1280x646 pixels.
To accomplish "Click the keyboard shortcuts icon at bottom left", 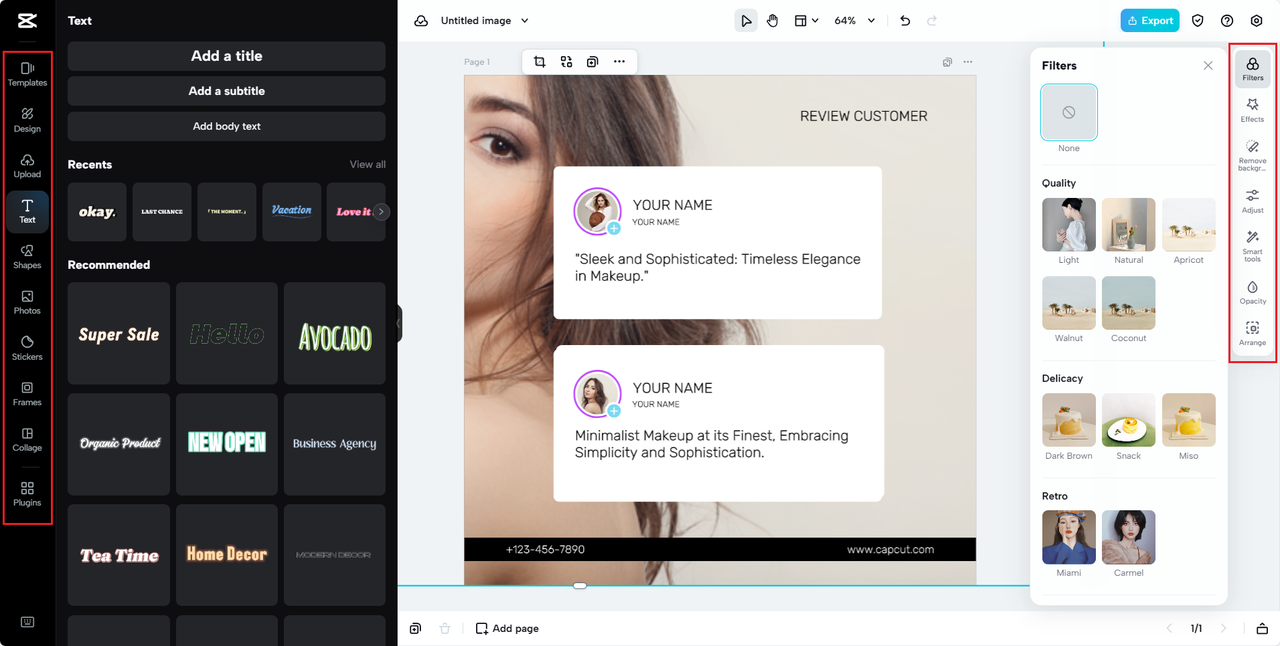I will coord(27,622).
